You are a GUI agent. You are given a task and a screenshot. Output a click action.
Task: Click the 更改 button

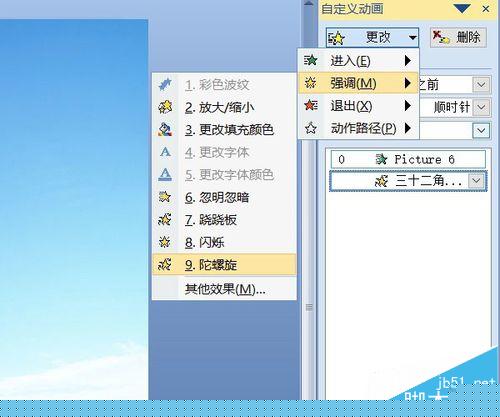372,37
